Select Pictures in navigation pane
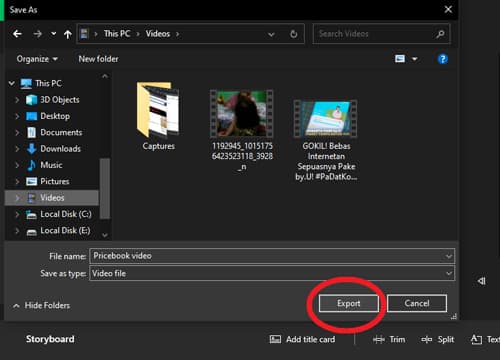Viewport: 500px width, 360px height. pos(55,181)
